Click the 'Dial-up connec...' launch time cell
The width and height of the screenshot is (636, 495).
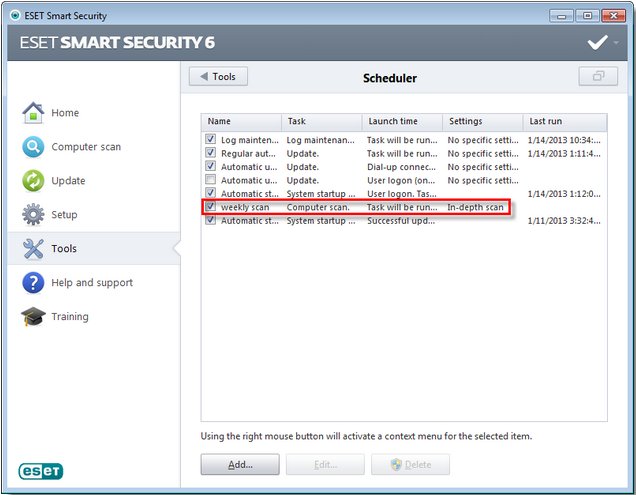(401, 167)
